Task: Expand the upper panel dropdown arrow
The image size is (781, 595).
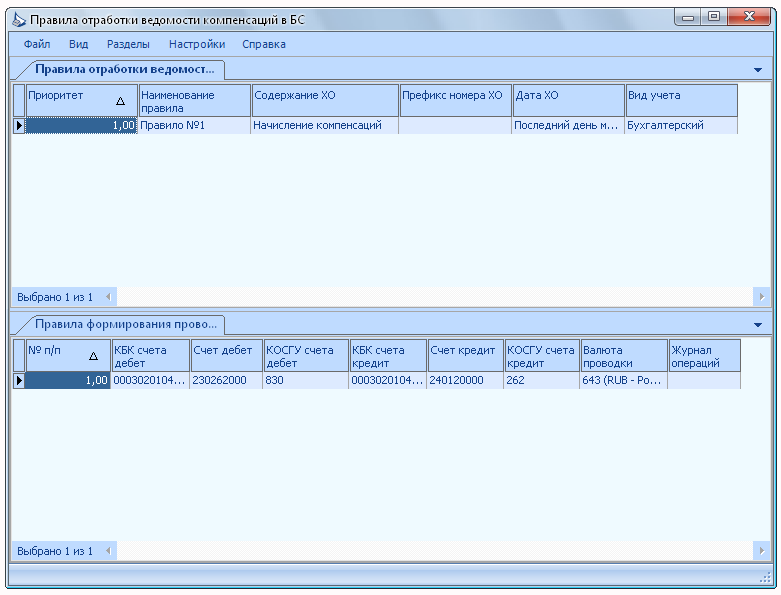Action: coord(758,70)
